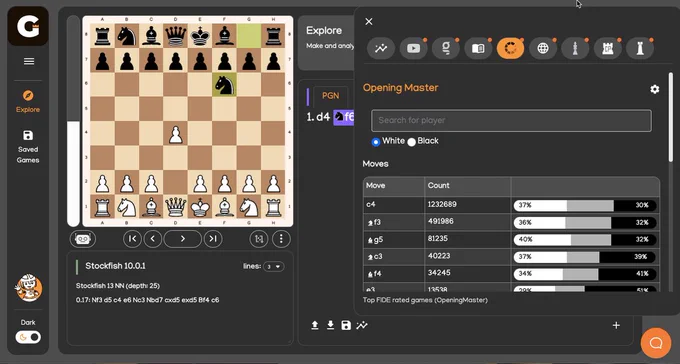Flip the board orientation icon
The image size is (680, 364).
(259, 239)
